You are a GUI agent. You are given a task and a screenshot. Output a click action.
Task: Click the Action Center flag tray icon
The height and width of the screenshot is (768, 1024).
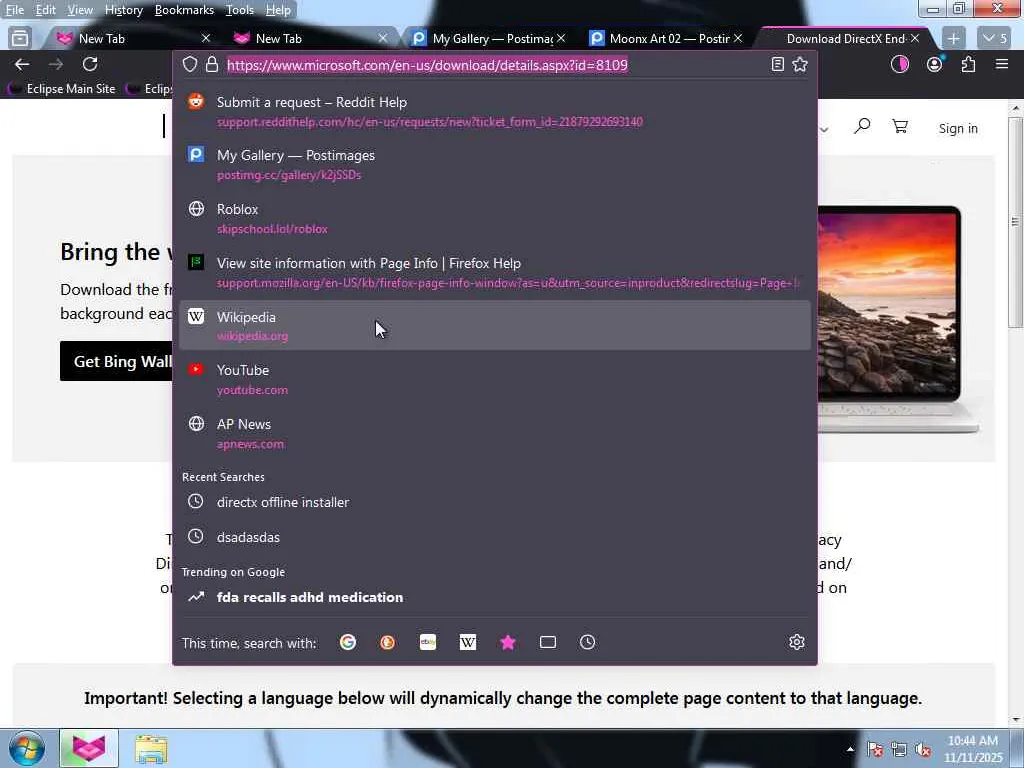click(x=875, y=749)
